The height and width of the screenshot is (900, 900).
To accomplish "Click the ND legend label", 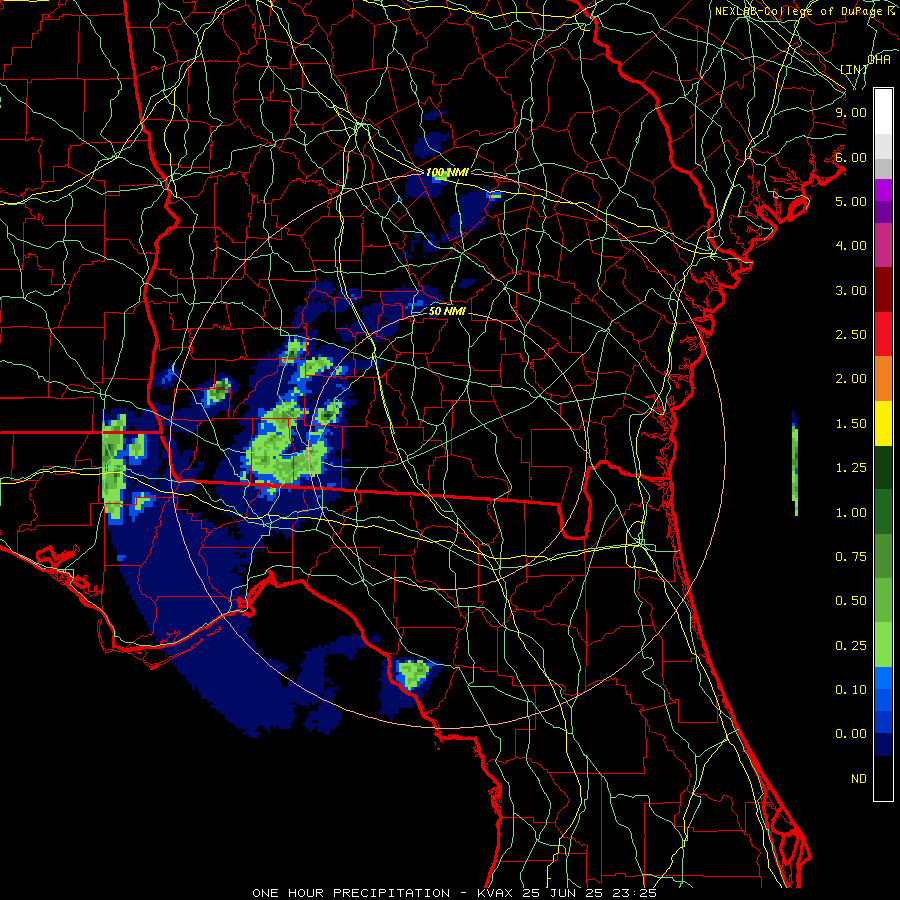I will [x=859, y=779].
